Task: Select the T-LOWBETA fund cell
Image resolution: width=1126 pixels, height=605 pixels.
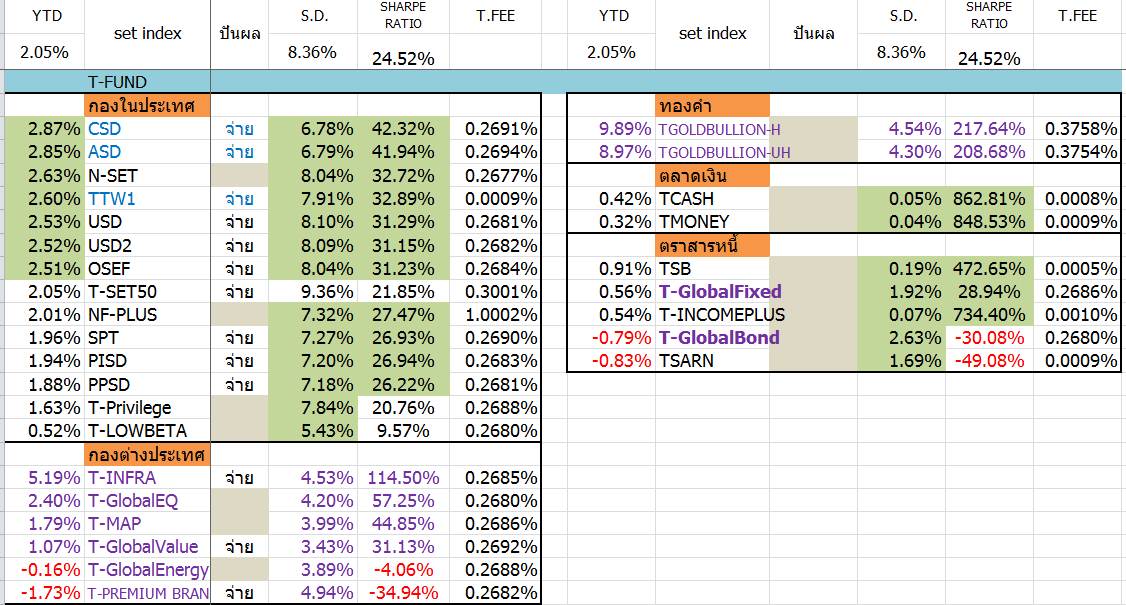Action: [x=147, y=430]
